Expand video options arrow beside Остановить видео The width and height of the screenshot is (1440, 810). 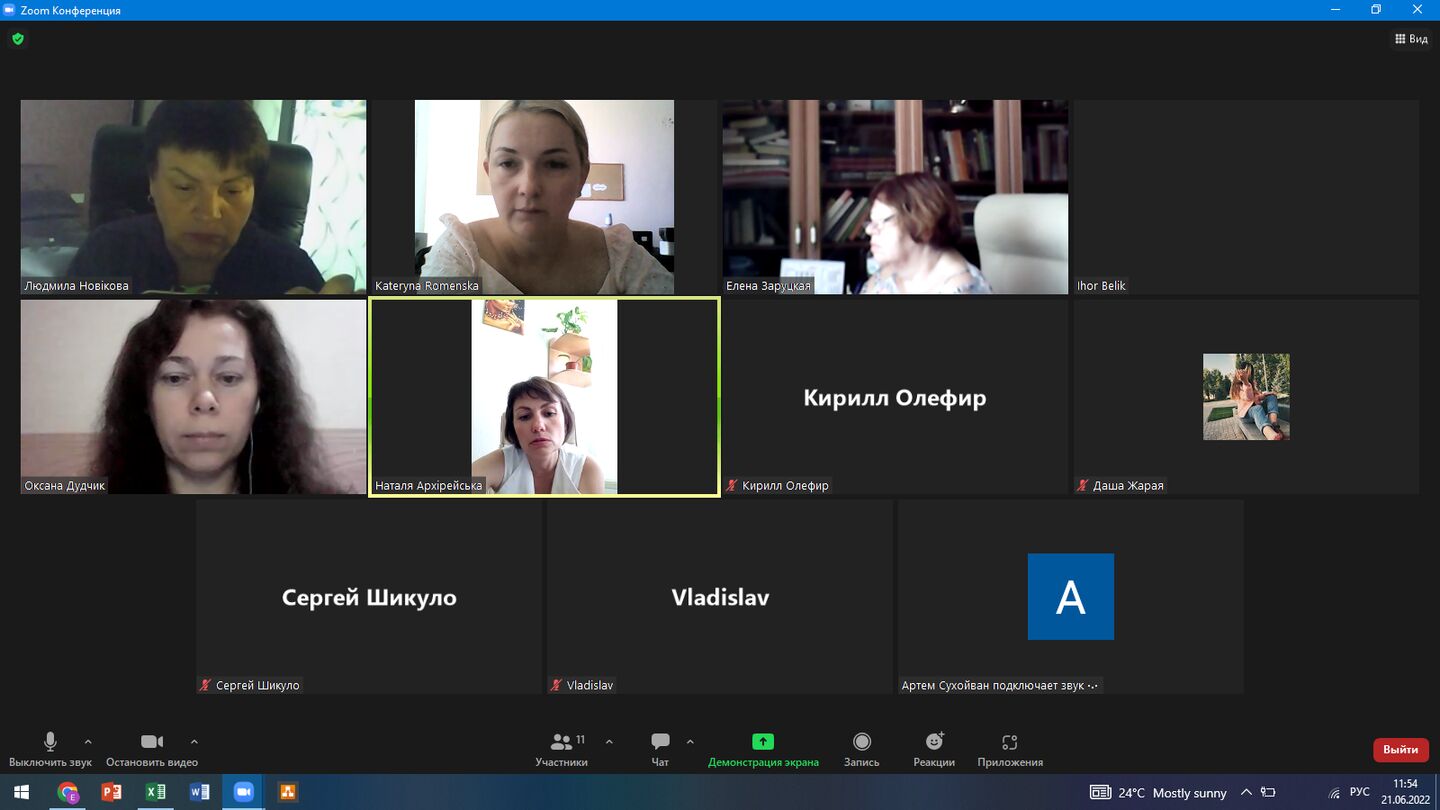tap(194, 742)
